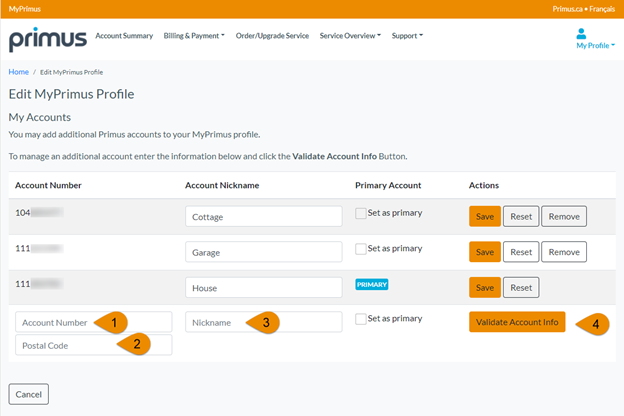The height and width of the screenshot is (416, 624).
Task: Save the House account
Action: click(485, 287)
